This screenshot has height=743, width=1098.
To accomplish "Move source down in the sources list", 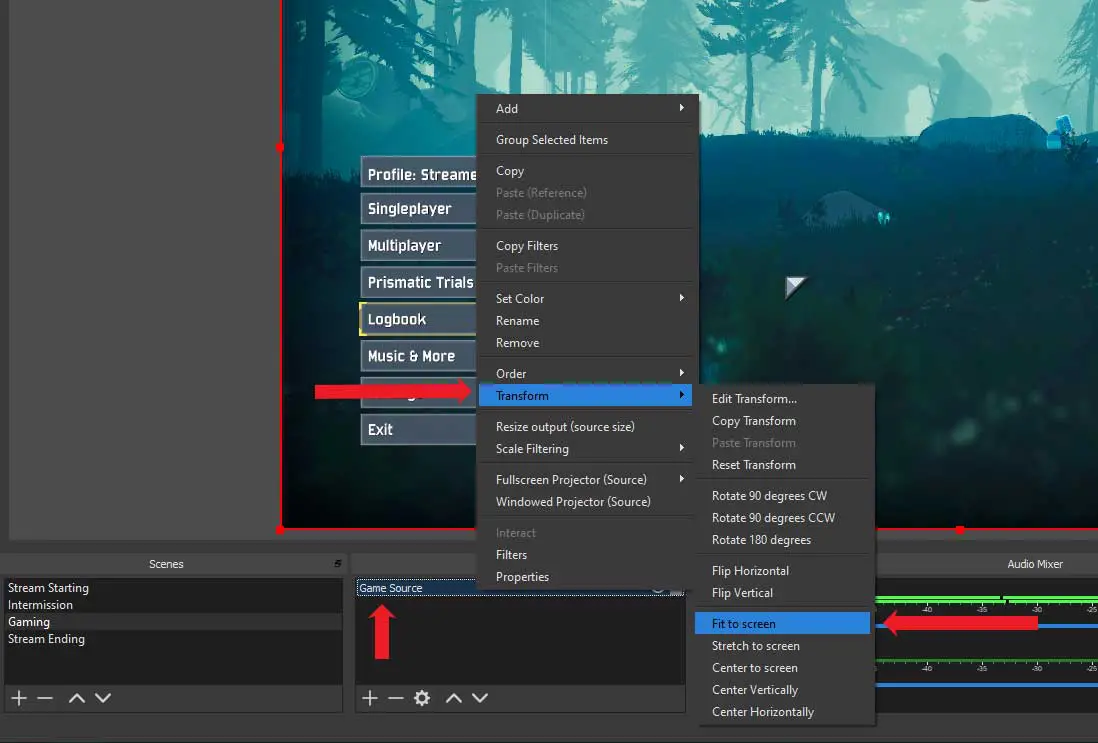I will click(x=480, y=698).
